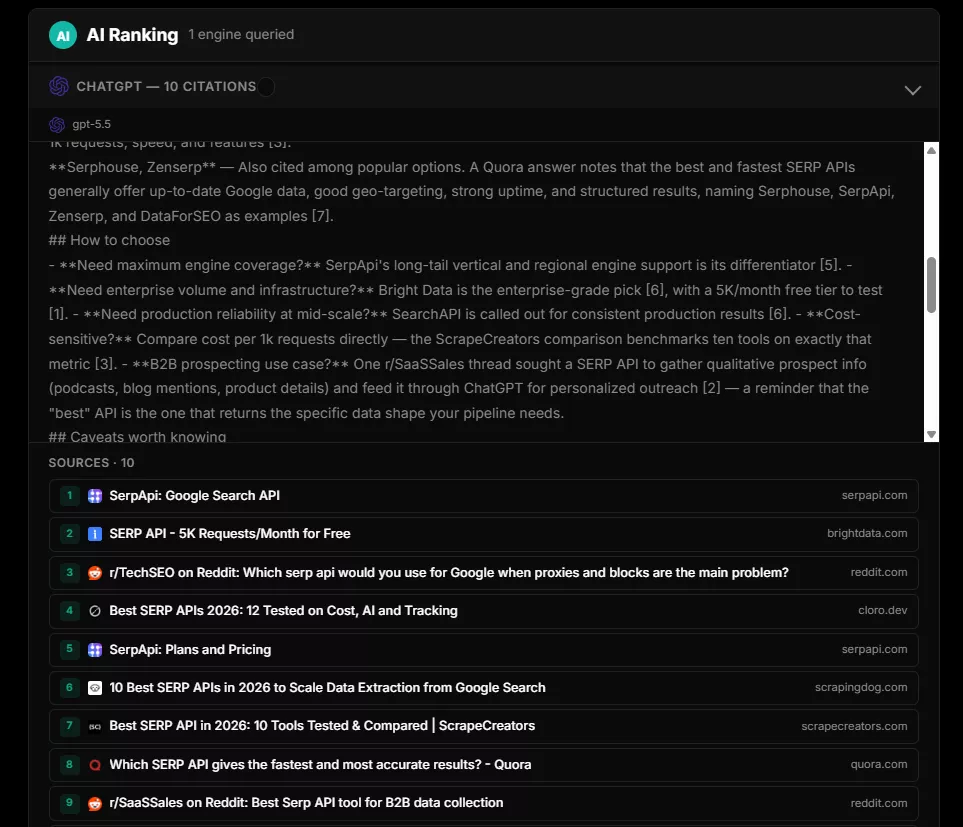Click the Quora favicon in source row 8
Screen dimensions: 963x827
point(95,765)
